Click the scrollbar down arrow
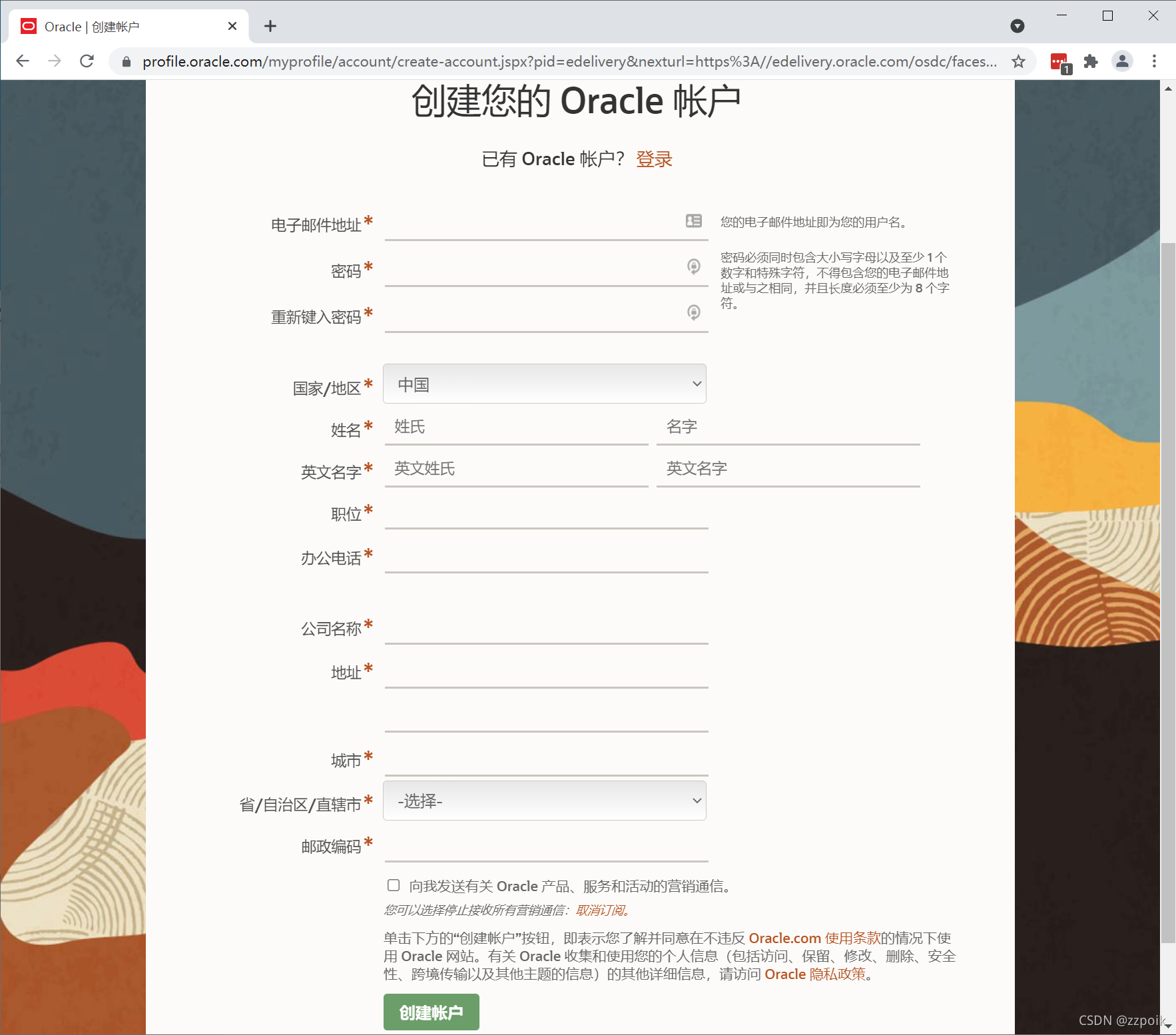Screen dimensions: 1176x1035 [1168, 1026]
